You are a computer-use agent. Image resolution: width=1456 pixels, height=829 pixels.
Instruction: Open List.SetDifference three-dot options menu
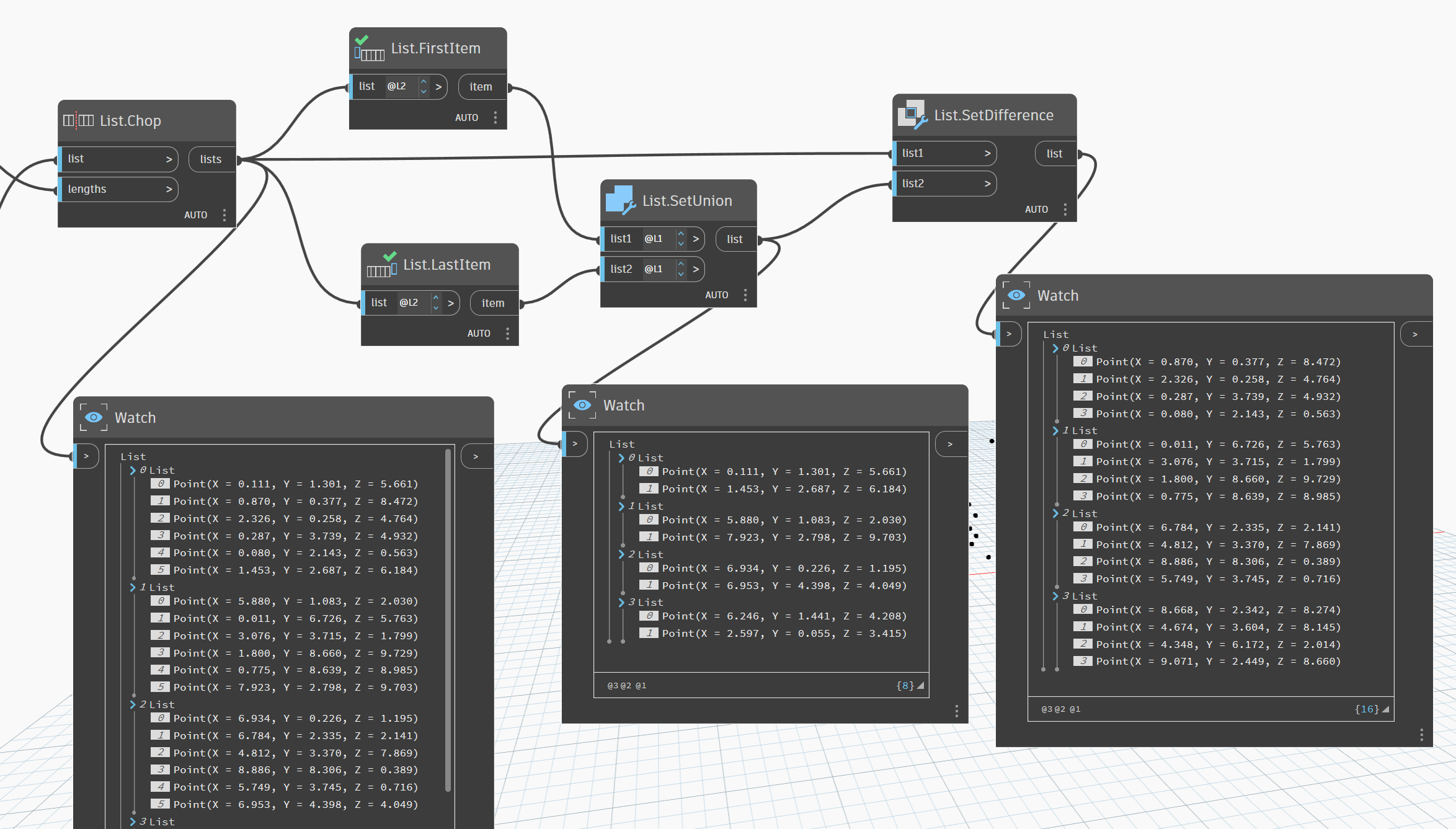pos(1065,210)
